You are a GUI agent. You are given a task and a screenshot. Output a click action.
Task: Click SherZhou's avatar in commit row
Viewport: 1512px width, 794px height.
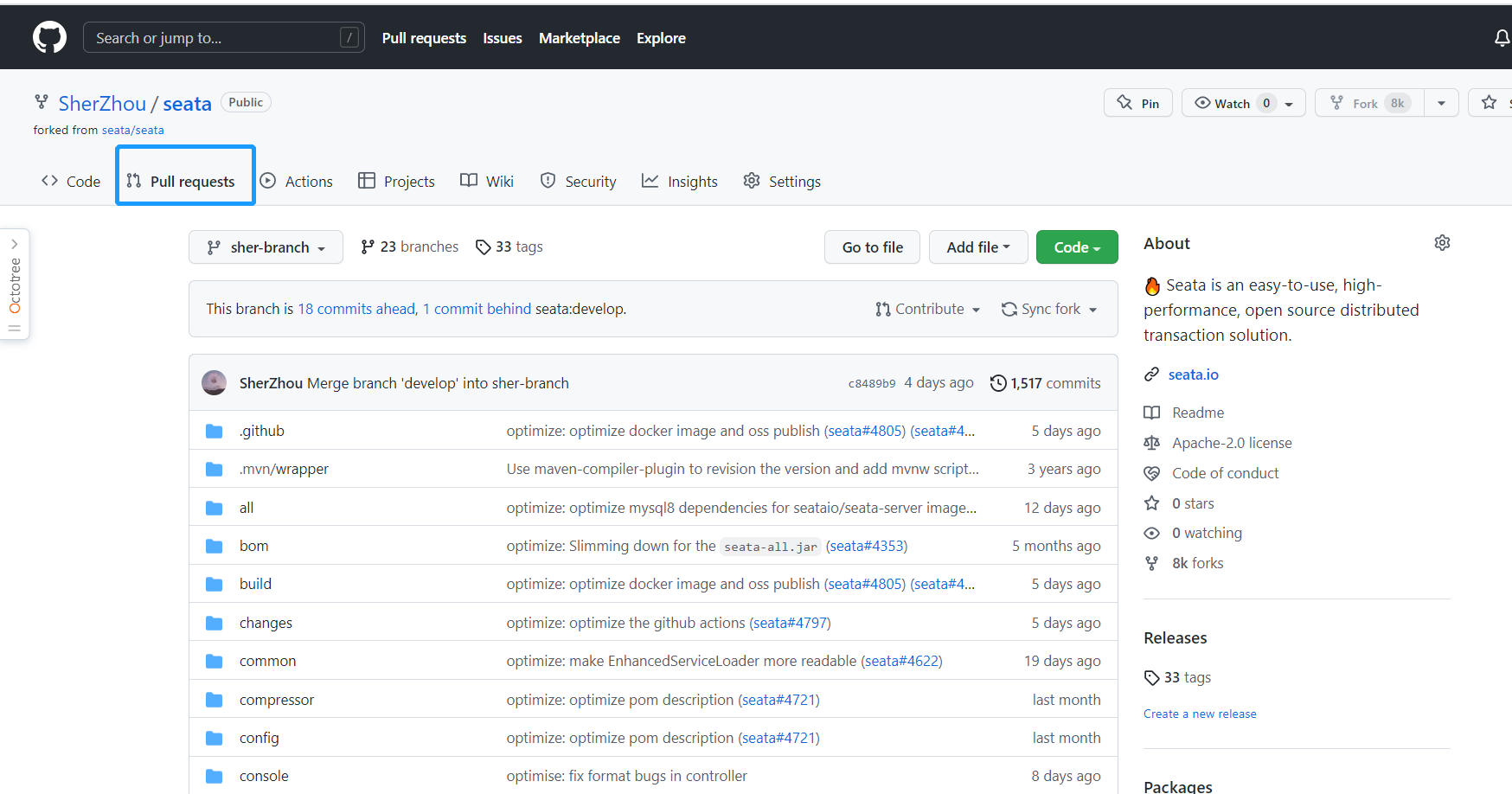pos(214,383)
